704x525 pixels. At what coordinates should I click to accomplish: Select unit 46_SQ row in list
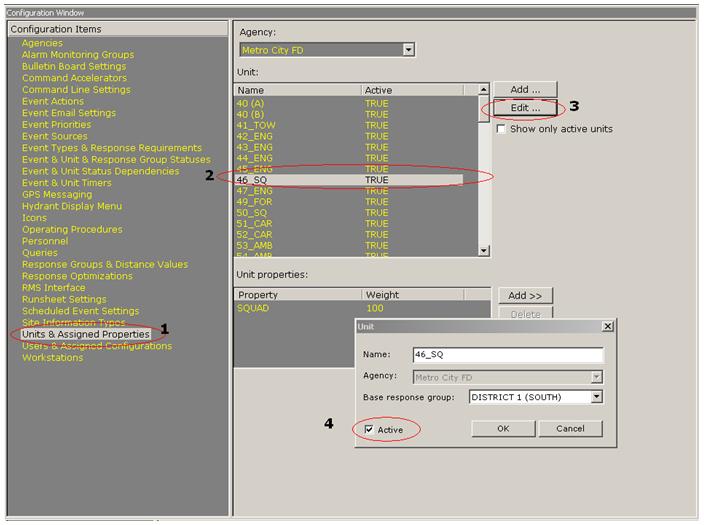point(299,179)
